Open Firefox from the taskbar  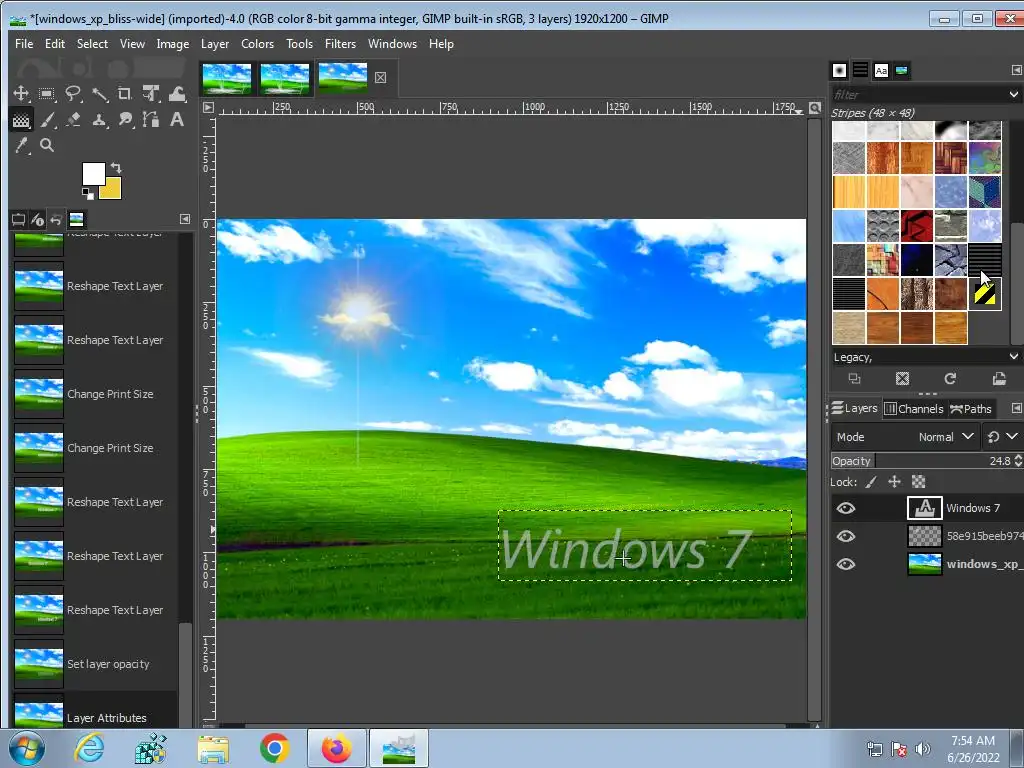[x=336, y=748]
